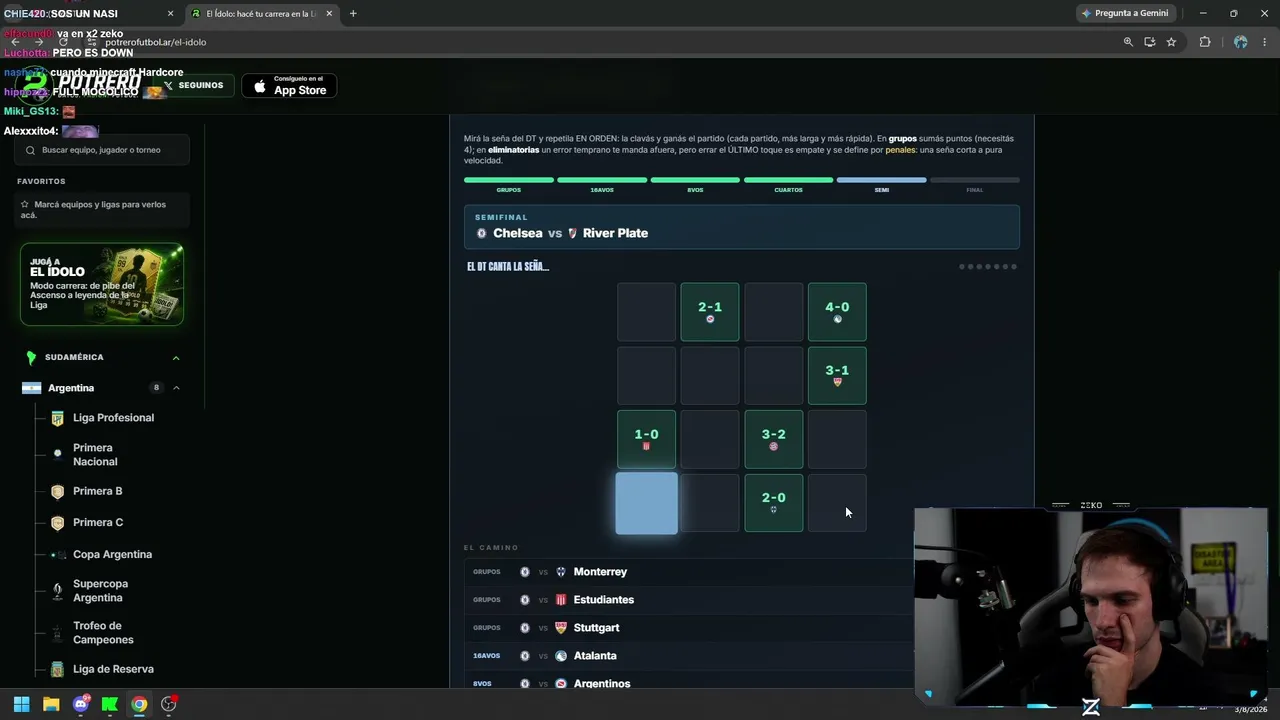Open a new browser tab
The width and height of the screenshot is (1280, 720).
pyautogui.click(x=353, y=13)
